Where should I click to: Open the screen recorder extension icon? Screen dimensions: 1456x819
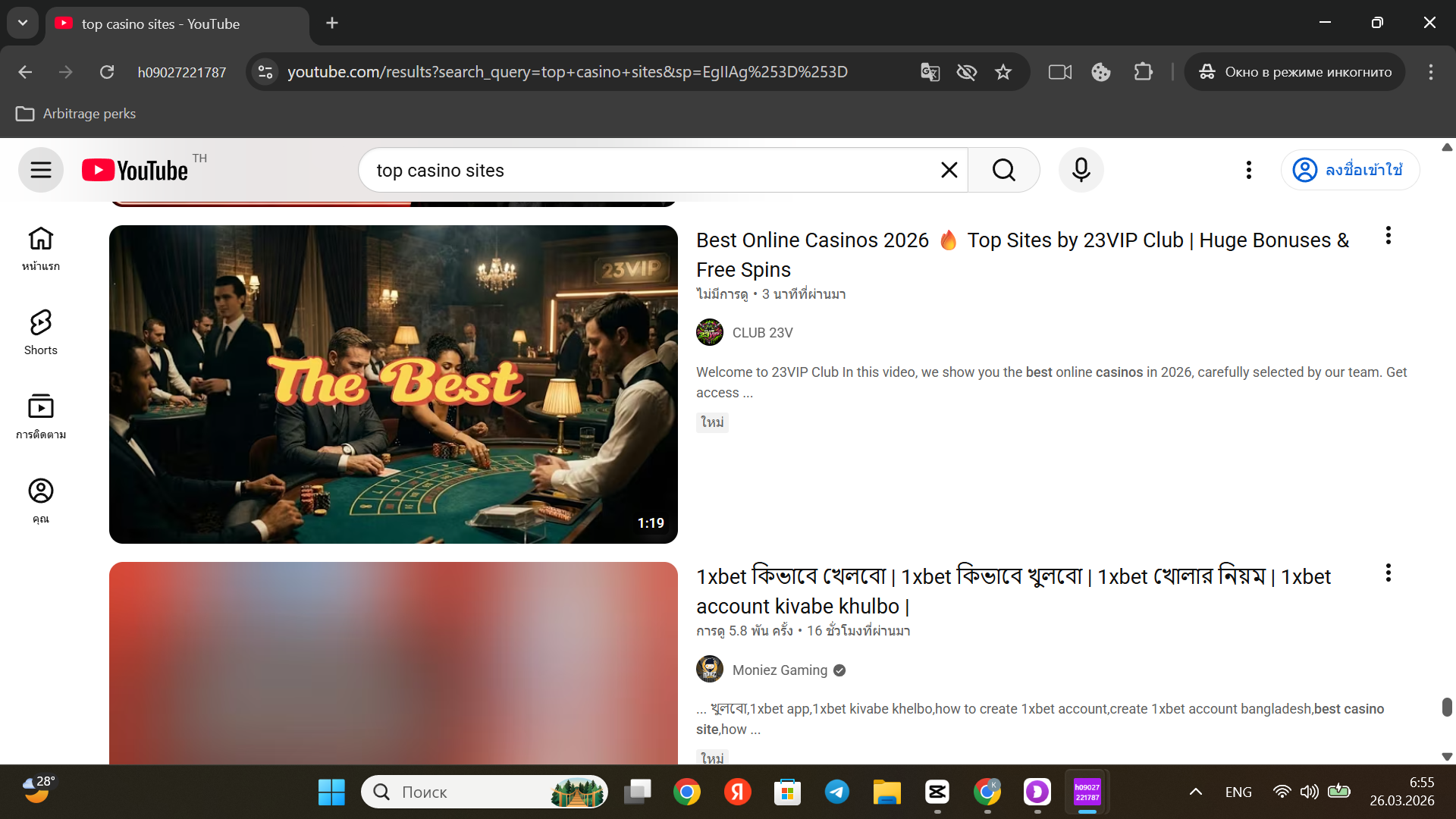1060,72
